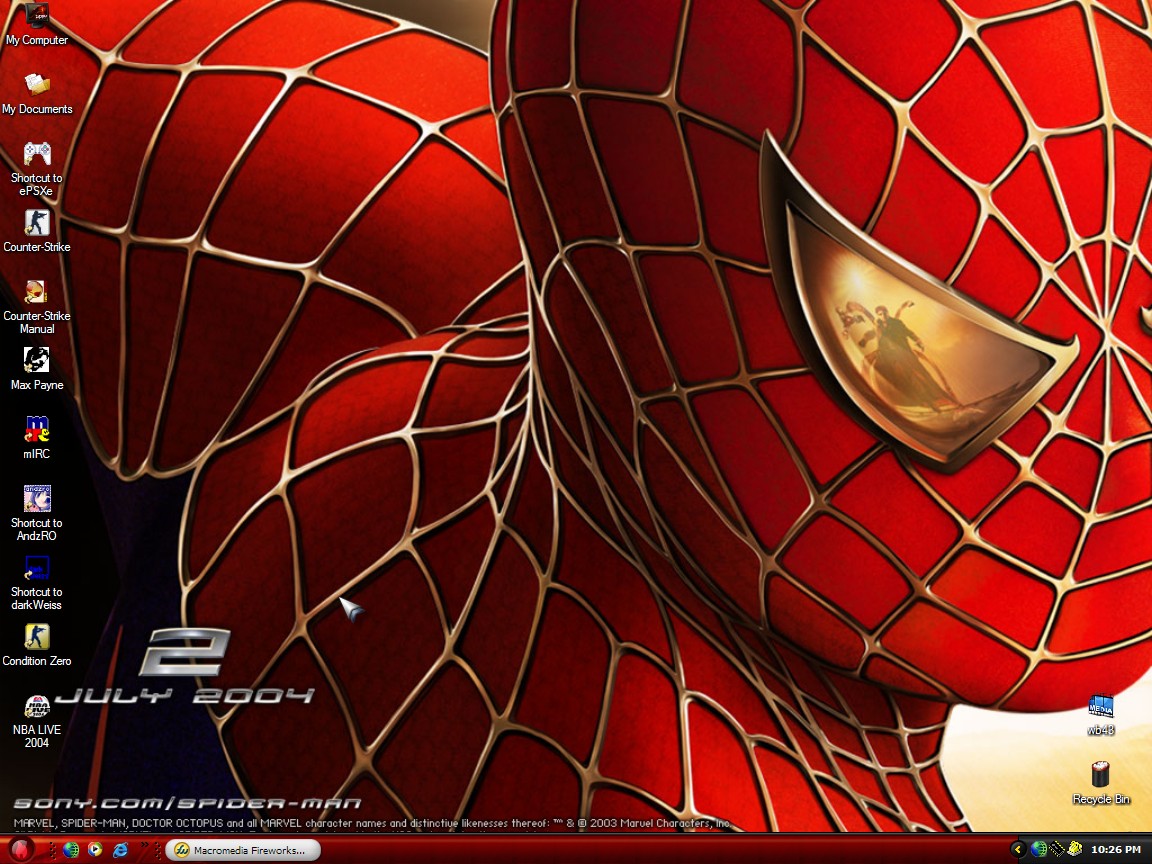The image size is (1152, 864).
Task: Select the Shortcut to AndzRO icon
Action: [37, 498]
